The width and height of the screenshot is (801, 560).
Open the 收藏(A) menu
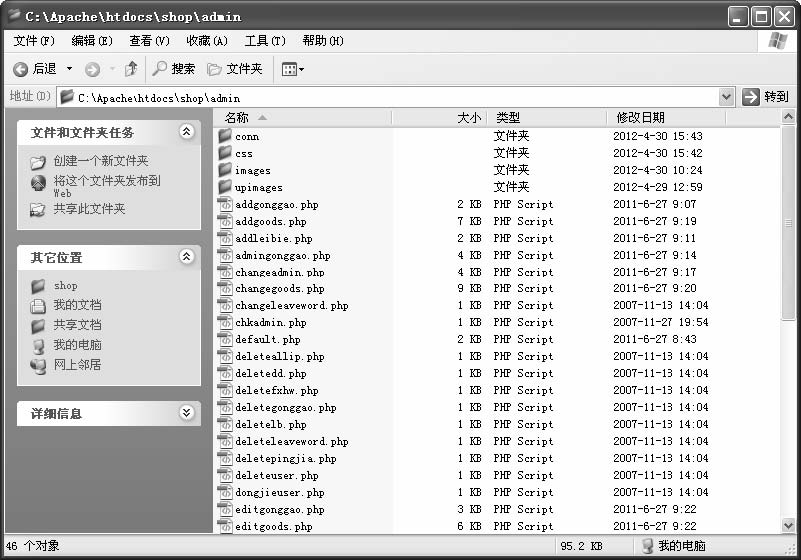coord(207,41)
